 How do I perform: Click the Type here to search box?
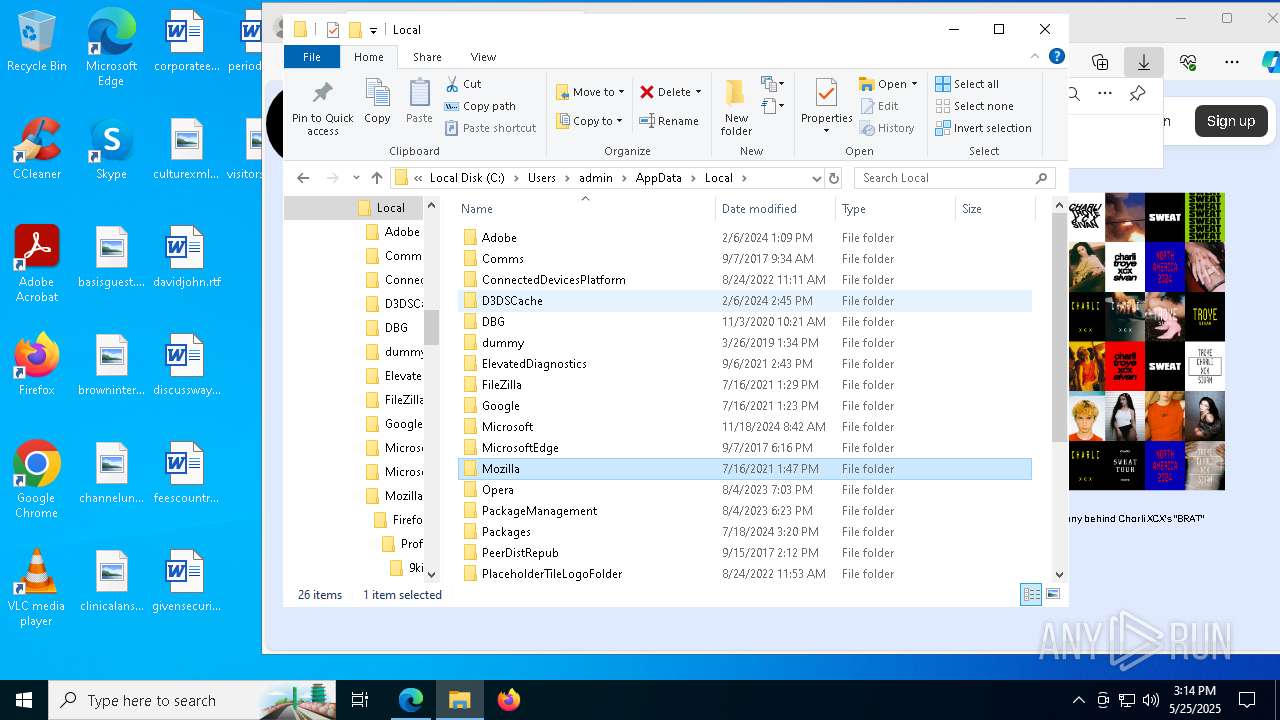click(x=192, y=700)
